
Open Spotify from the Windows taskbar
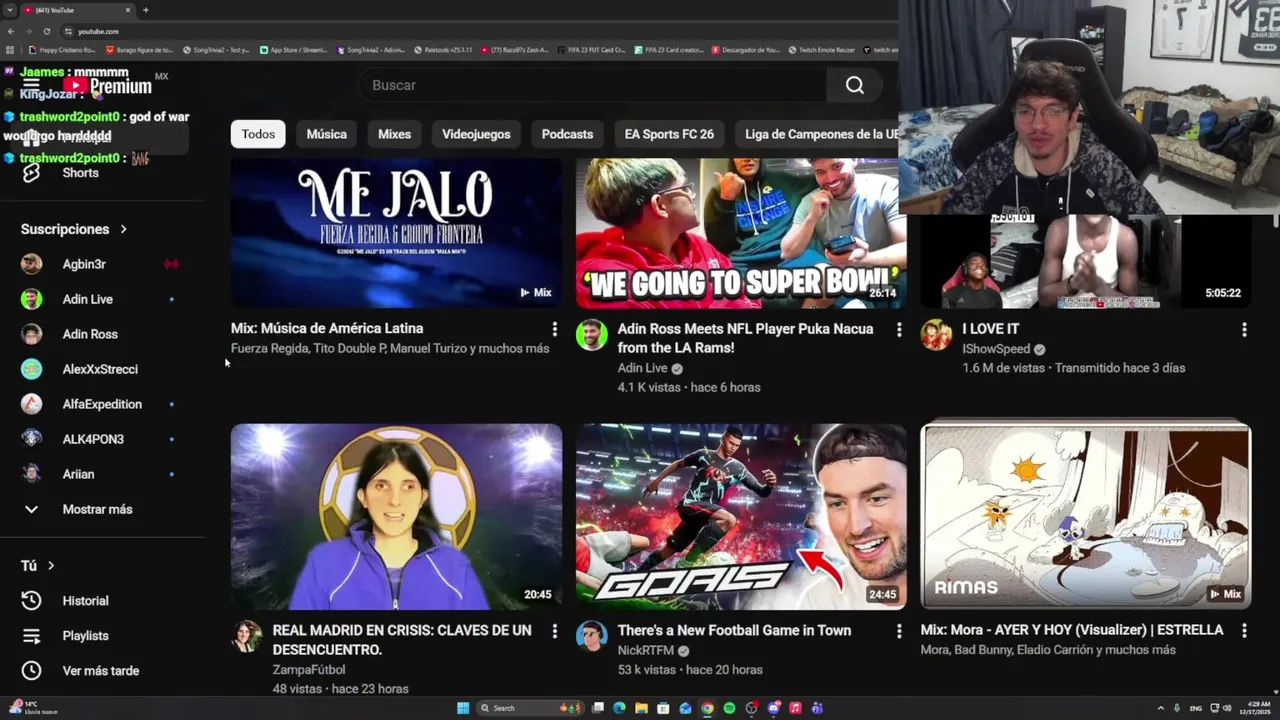(x=729, y=708)
